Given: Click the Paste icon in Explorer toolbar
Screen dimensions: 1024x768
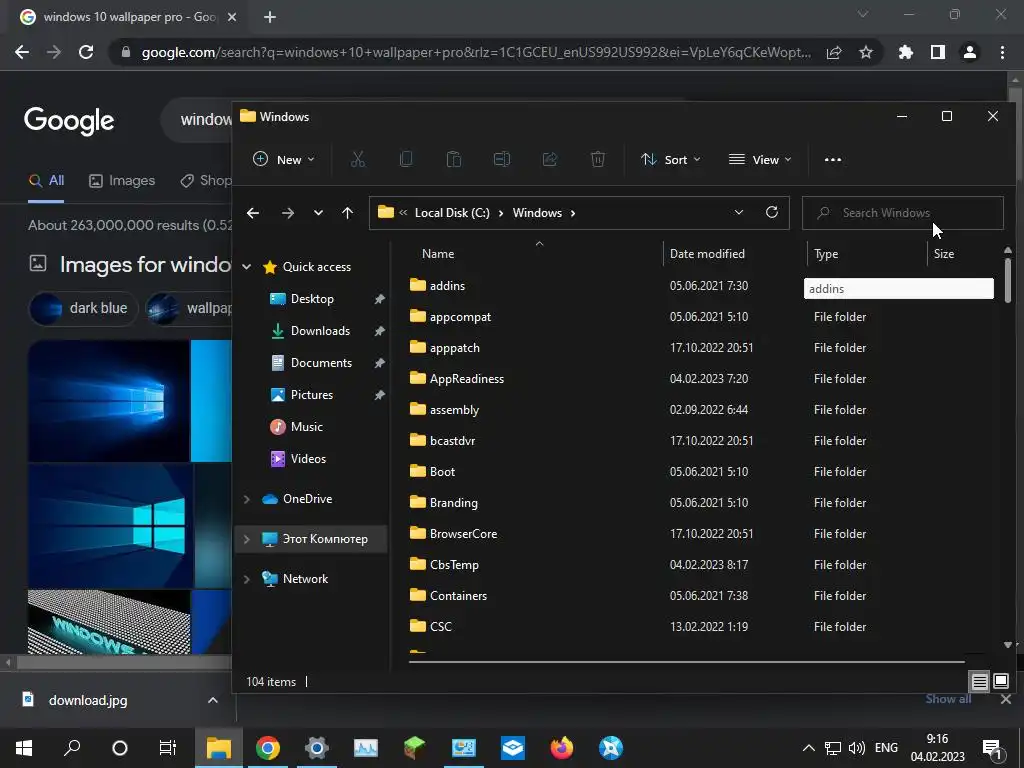Looking at the screenshot, I should coord(454,159).
